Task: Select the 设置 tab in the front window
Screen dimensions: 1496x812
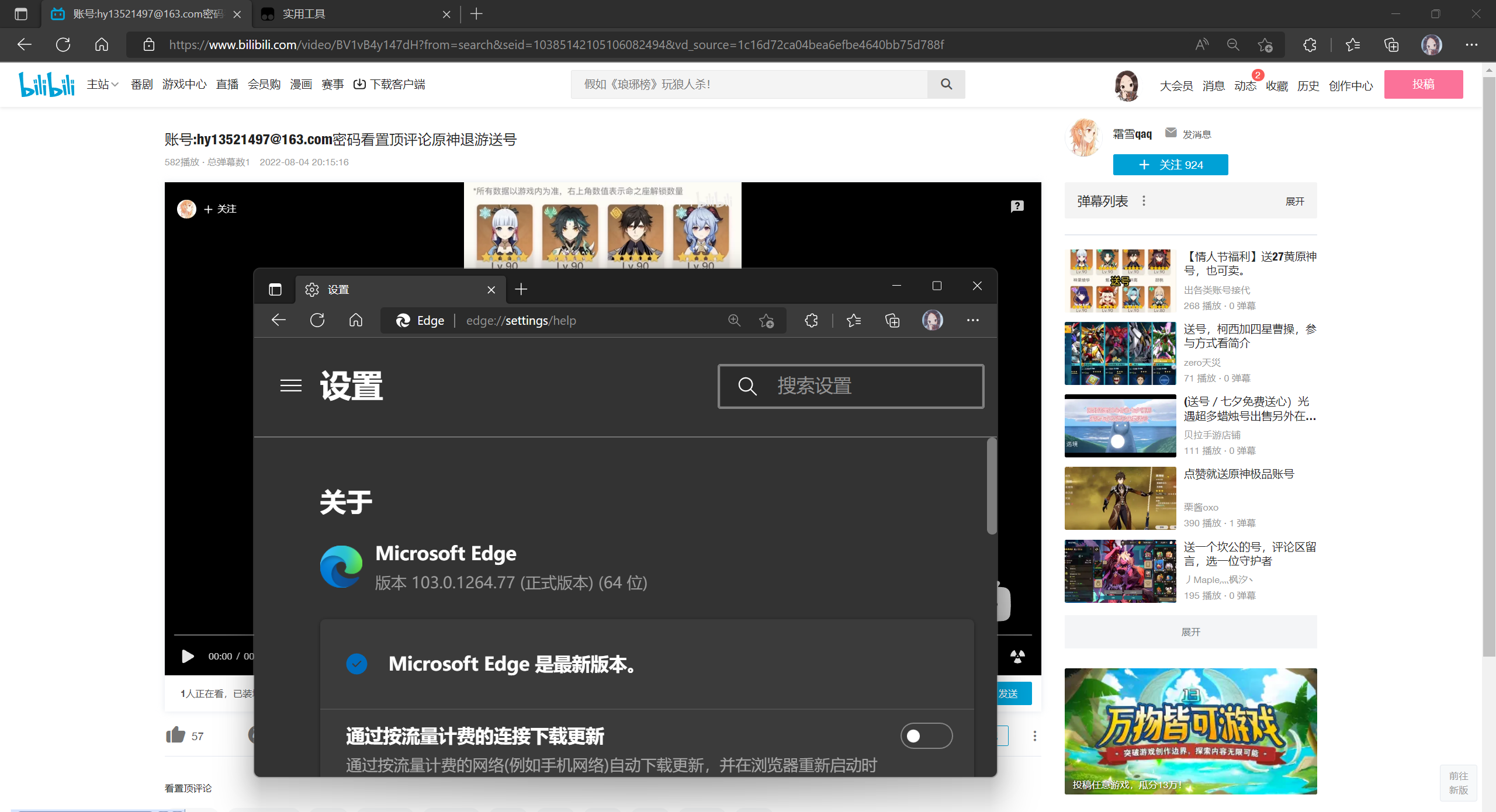Action: coord(400,289)
